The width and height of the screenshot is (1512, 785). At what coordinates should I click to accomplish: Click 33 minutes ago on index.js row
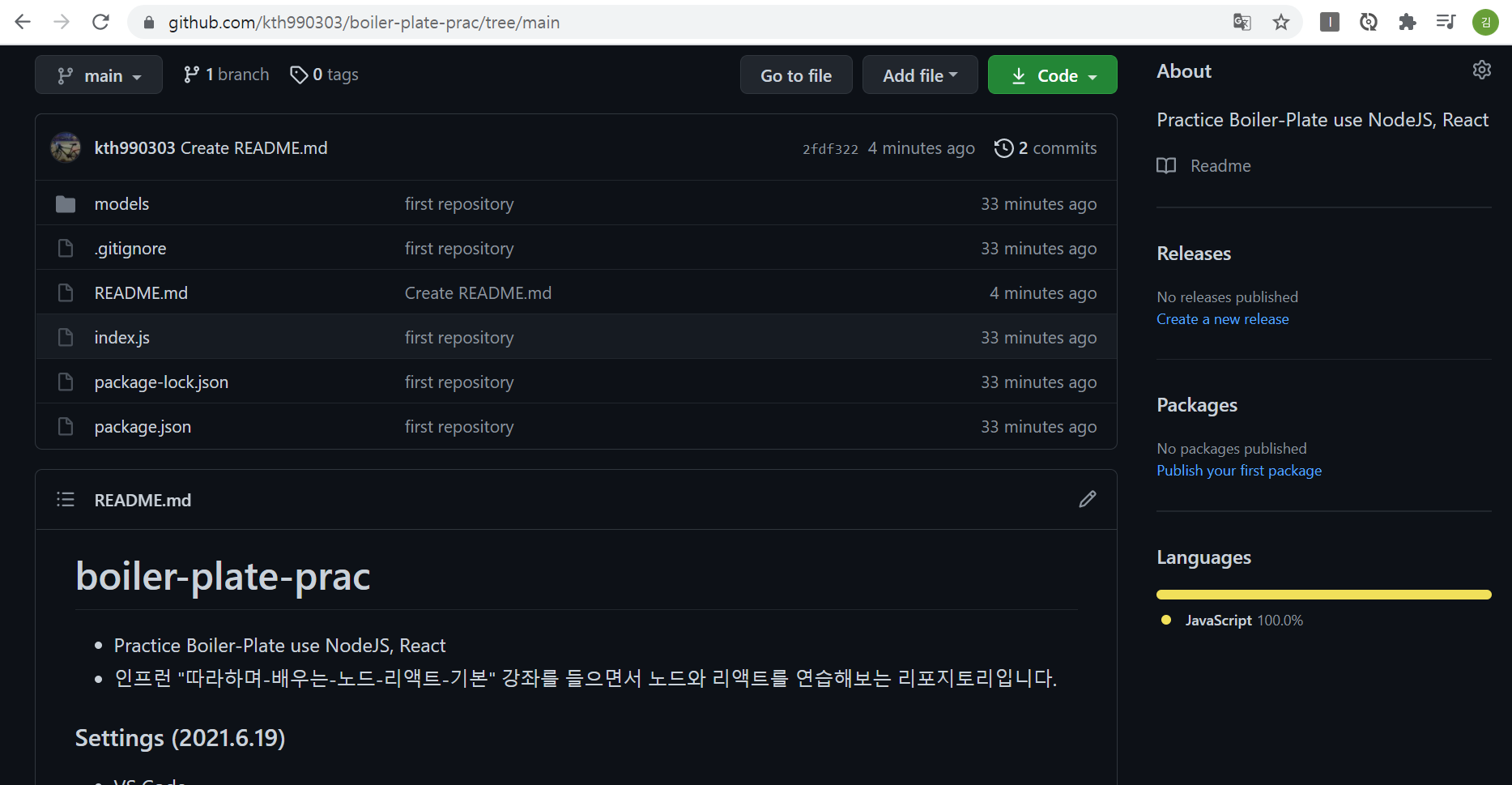(x=1038, y=338)
